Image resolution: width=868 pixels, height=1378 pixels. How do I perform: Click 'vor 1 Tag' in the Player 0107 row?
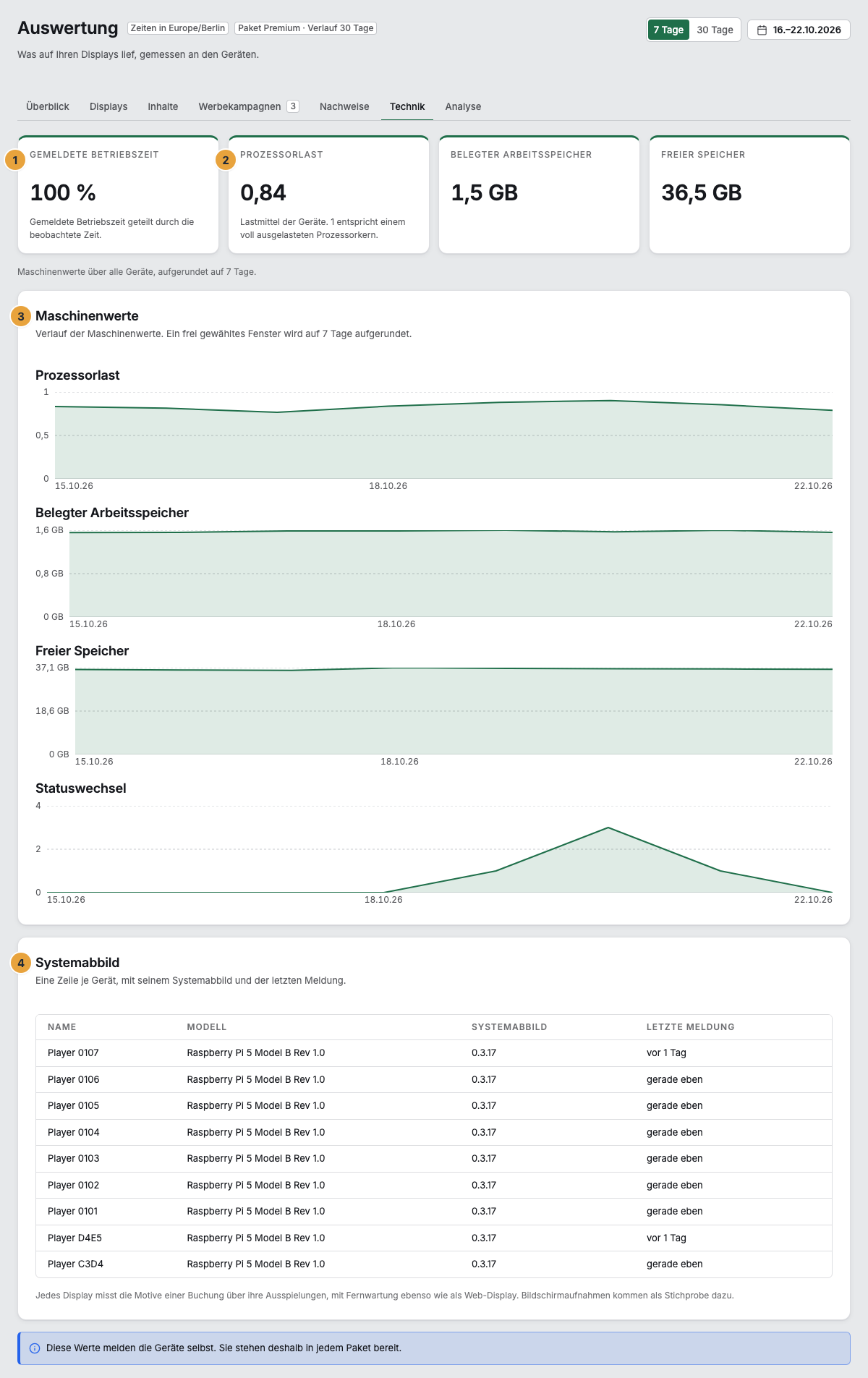click(x=666, y=1053)
